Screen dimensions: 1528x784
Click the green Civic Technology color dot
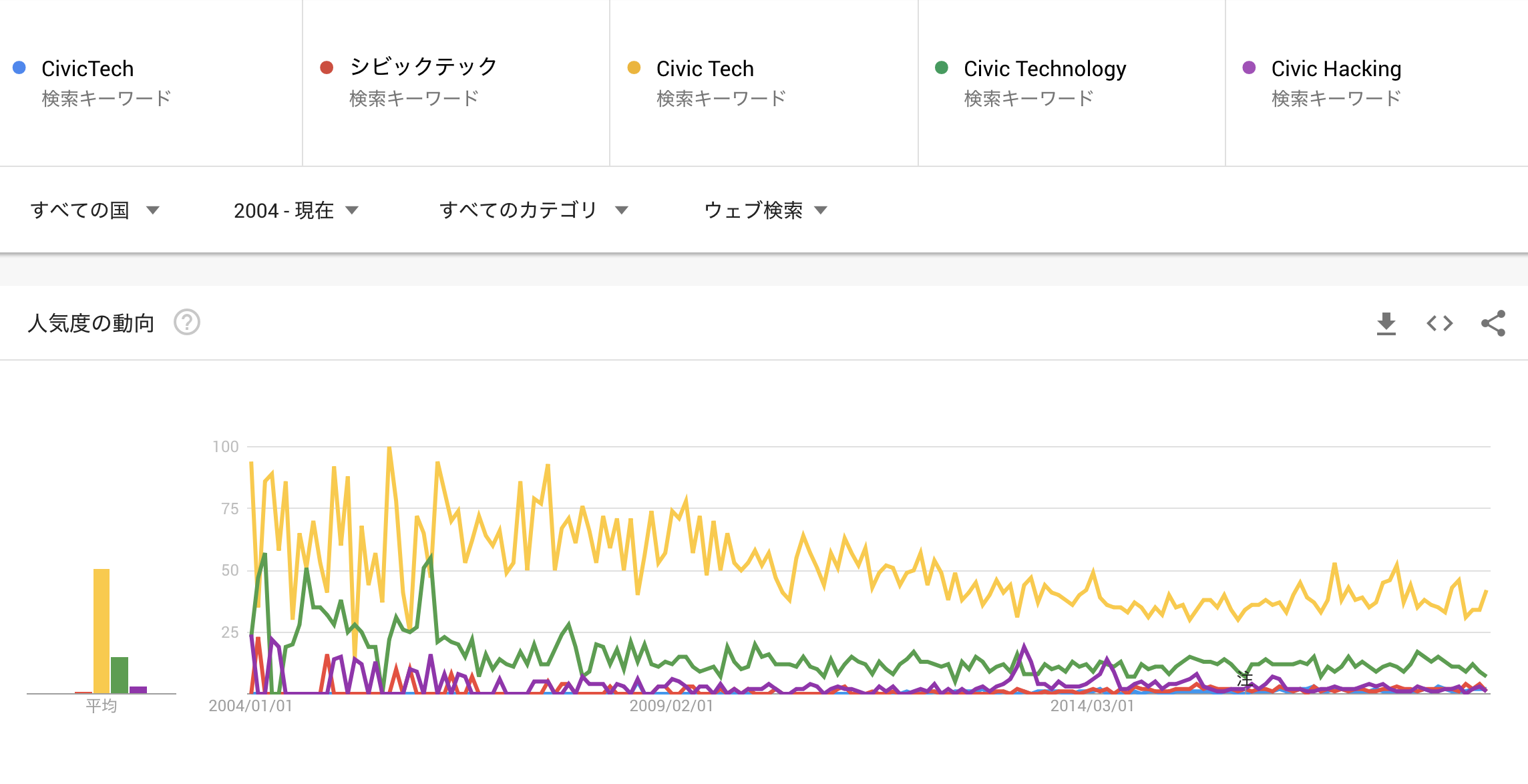[x=942, y=67]
